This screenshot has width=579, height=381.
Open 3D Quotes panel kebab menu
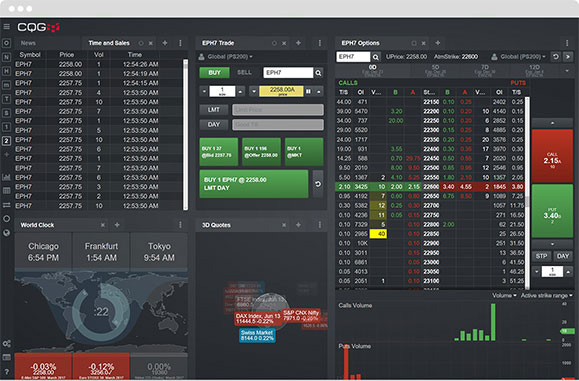(320, 225)
